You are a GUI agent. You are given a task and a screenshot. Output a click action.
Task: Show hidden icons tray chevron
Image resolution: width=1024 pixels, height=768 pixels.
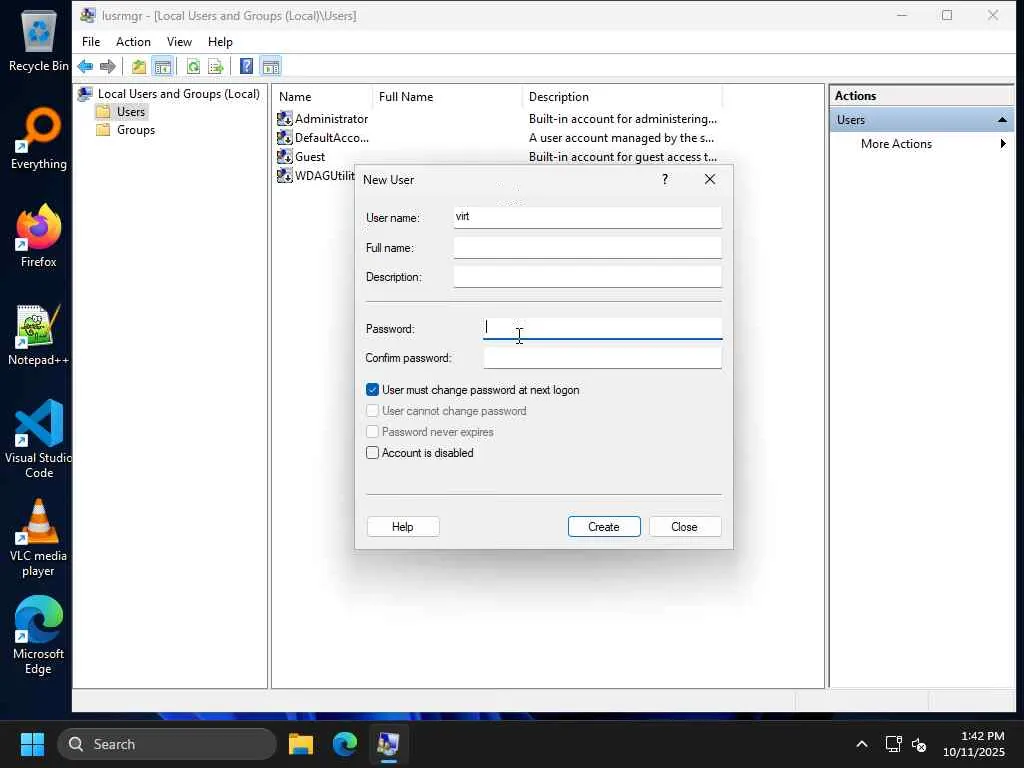pyautogui.click(x=862, y=744)
